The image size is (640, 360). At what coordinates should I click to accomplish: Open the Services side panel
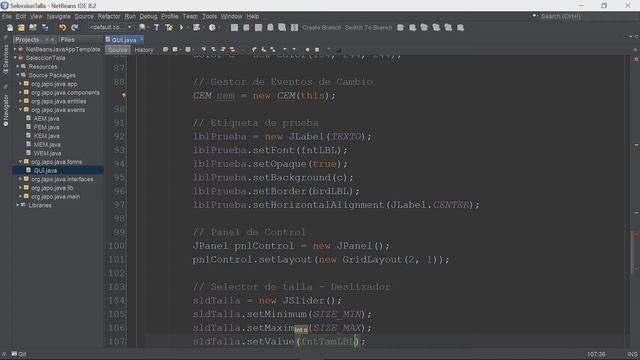[x=6, y=58]
